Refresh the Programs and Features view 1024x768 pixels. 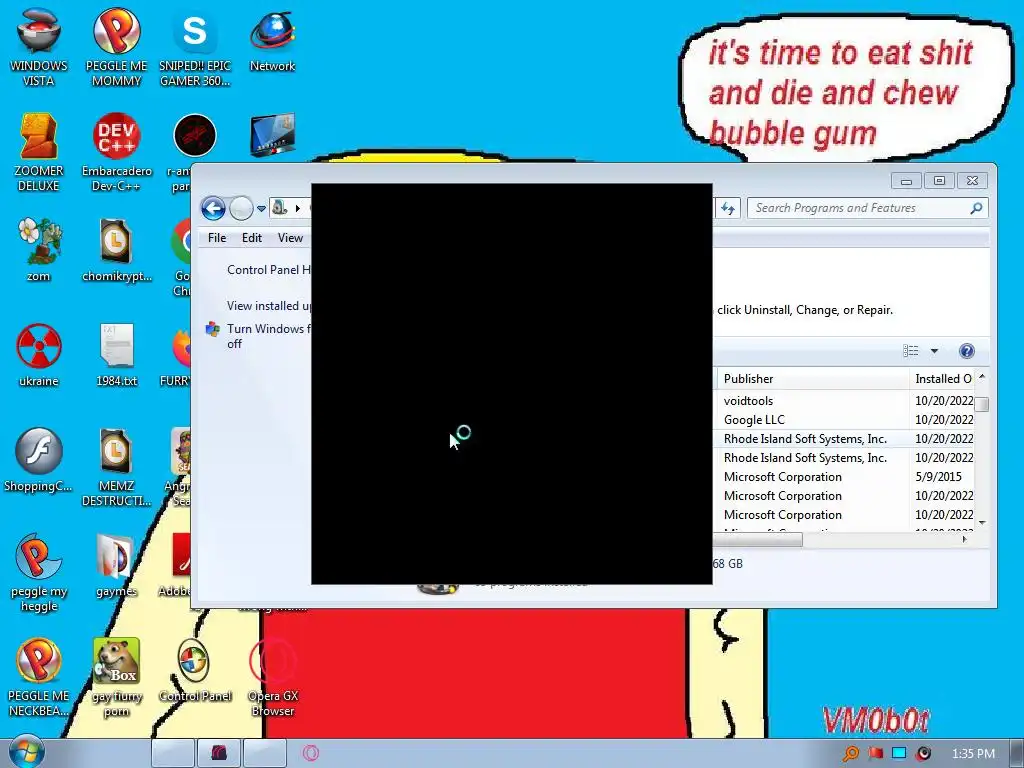[x=728, y=208]
